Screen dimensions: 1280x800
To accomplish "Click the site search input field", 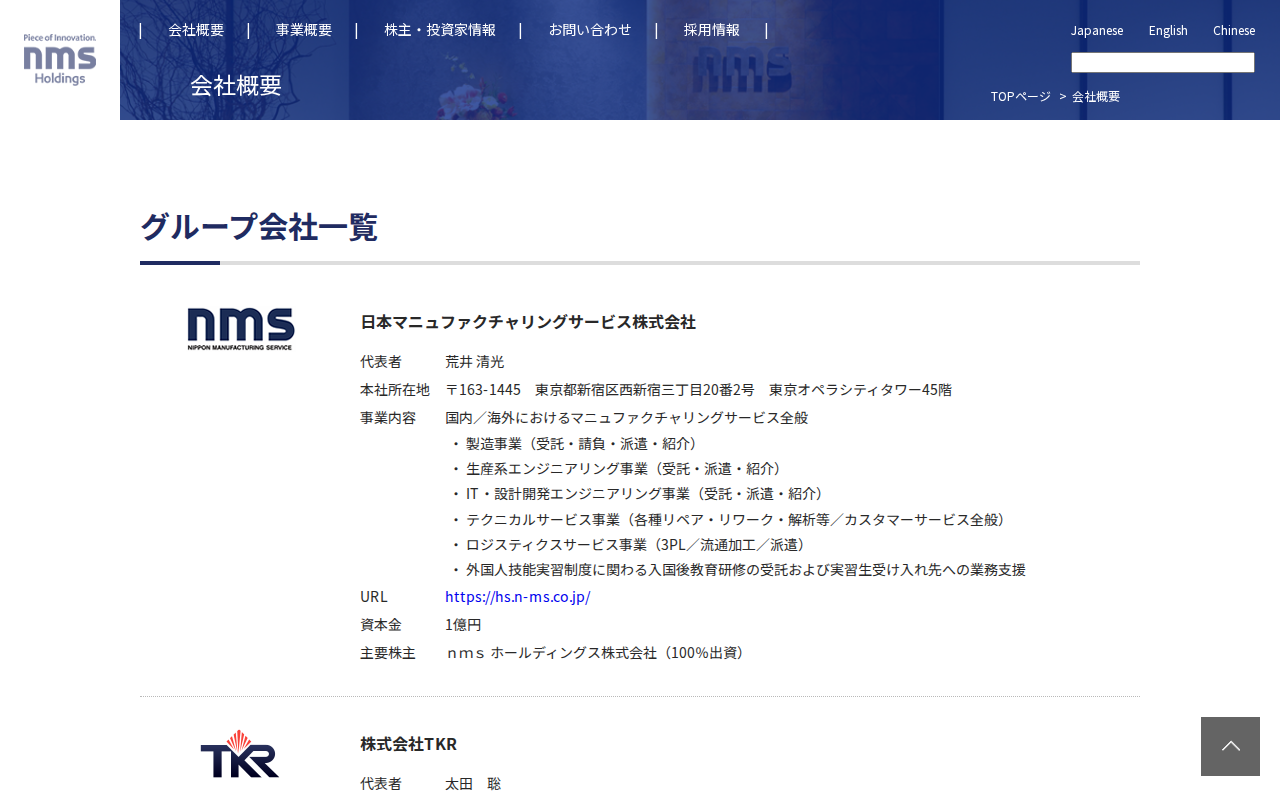I will click(1163, 63).
